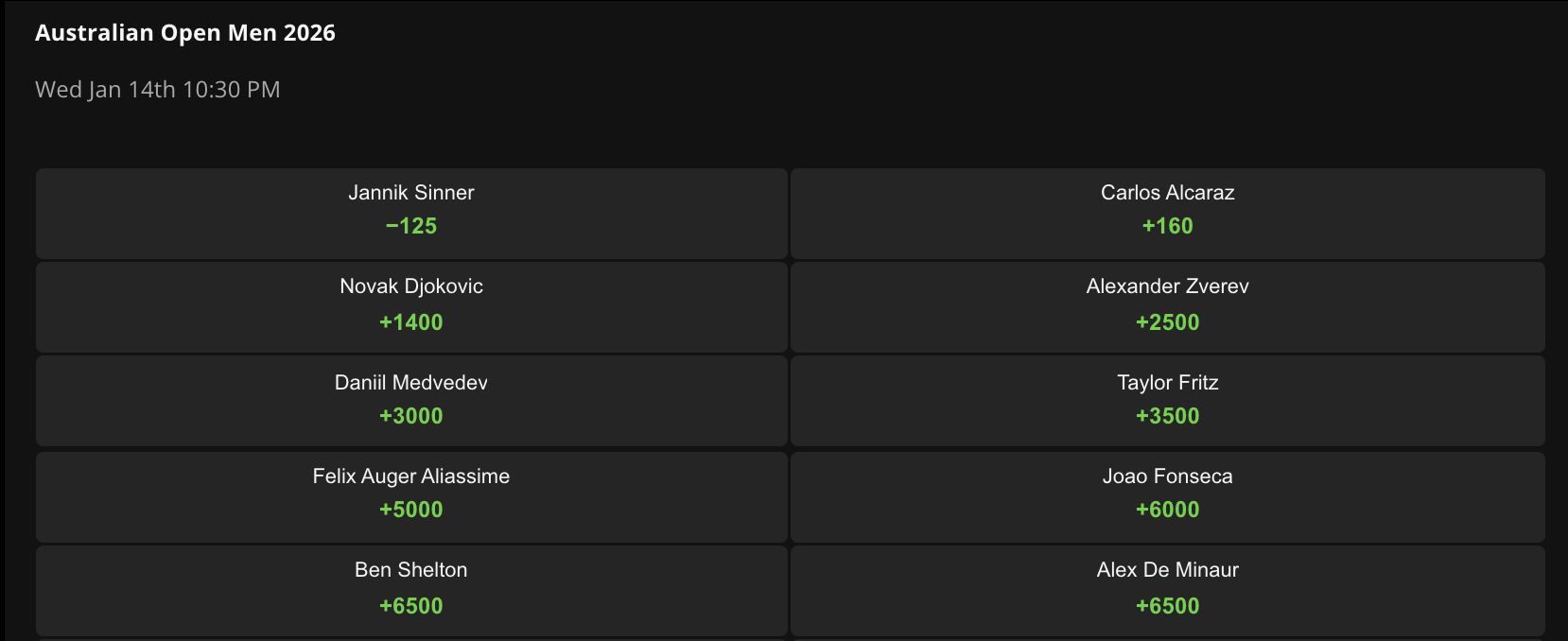The width and height of the screenshot is (1568, 641).
Task: Click the +5000 odds number
Action: point(411,510)
